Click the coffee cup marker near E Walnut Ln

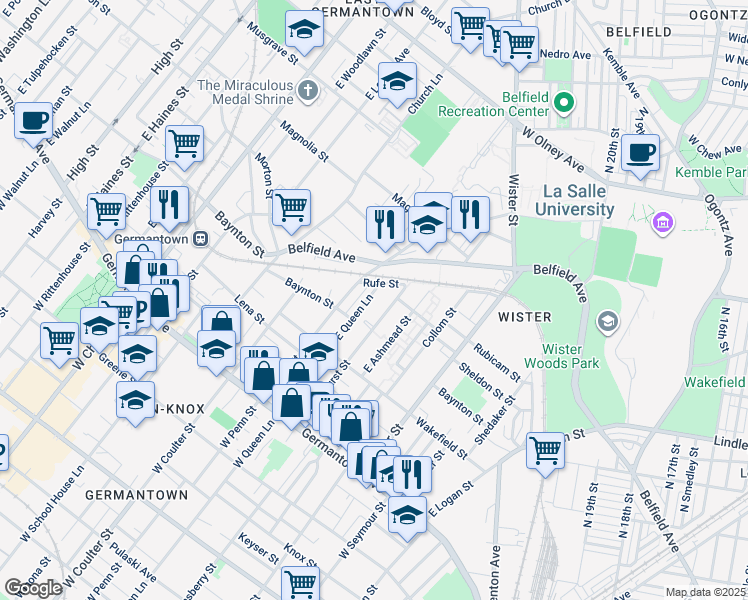pyautogui.click(x=33, y=123)
